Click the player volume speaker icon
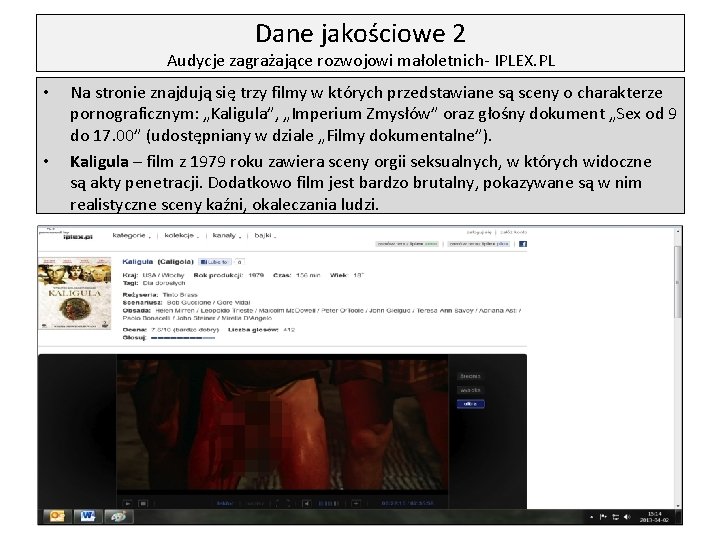Viewport: 720px width, 540px height. (307, 503)
